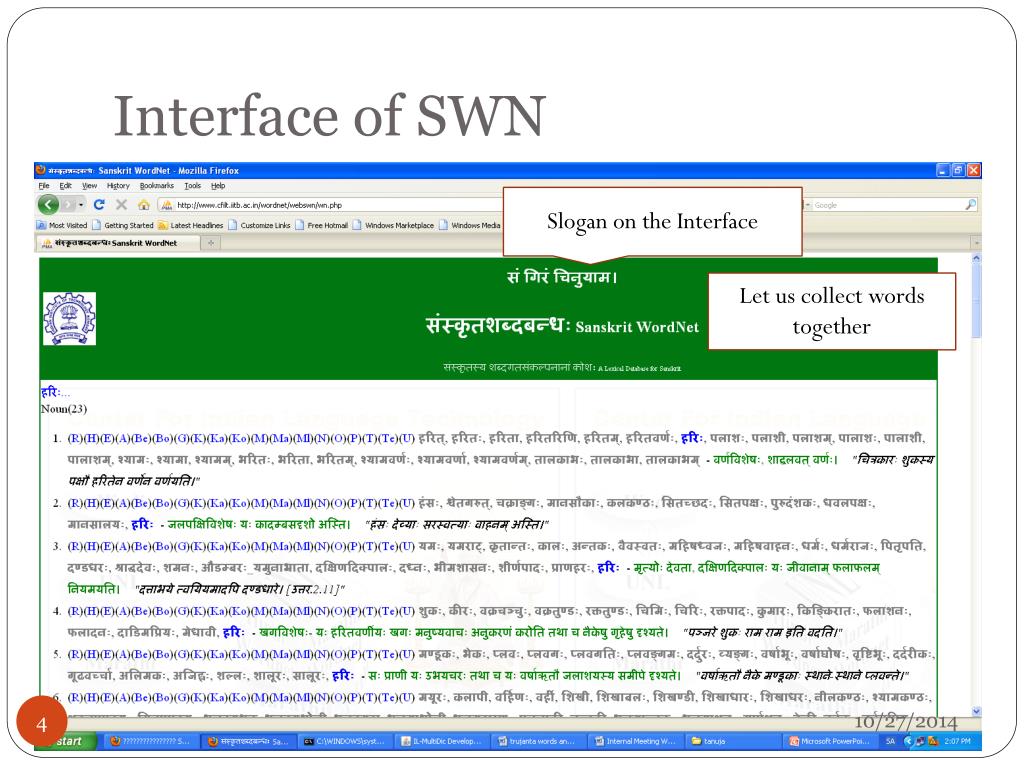
Task: Open the back/forward history dropdown arrow
Action: (x=82, y=205)
